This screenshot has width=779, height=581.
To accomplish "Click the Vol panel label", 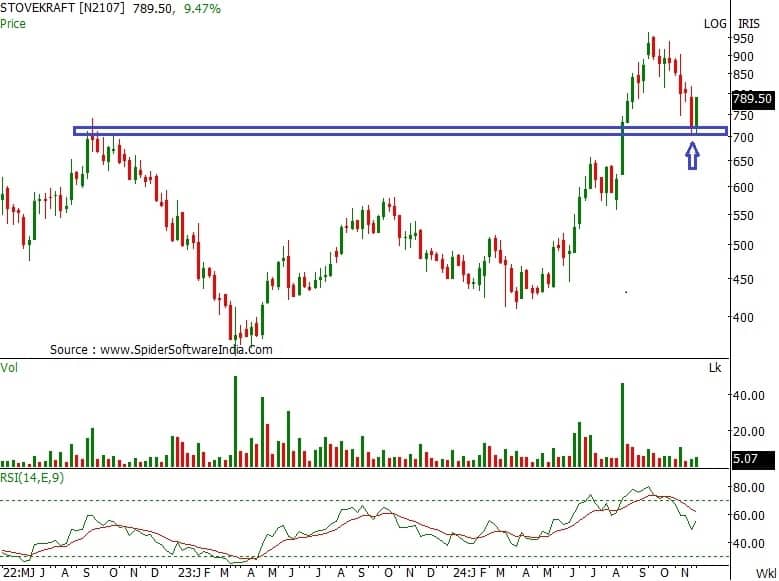I will 11,368.
